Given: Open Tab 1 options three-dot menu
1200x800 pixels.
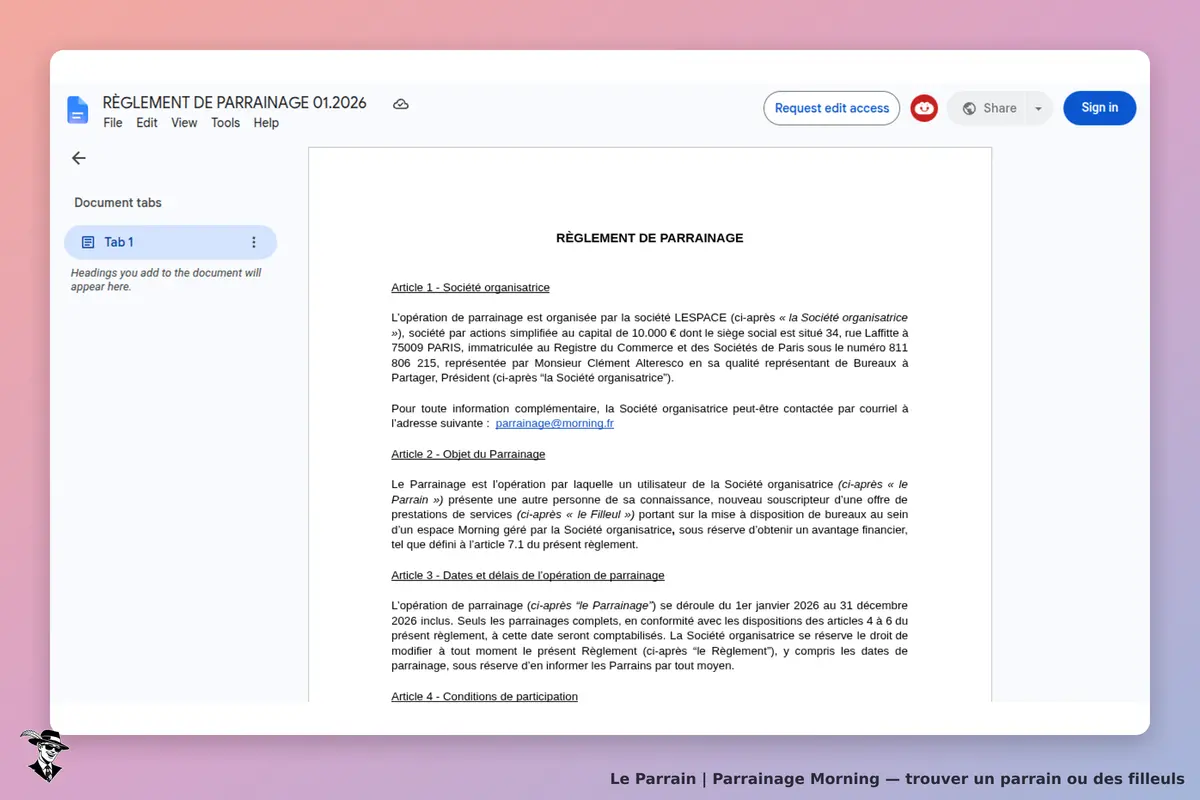Looking at the screenshot, I should (x=253, y=242).
